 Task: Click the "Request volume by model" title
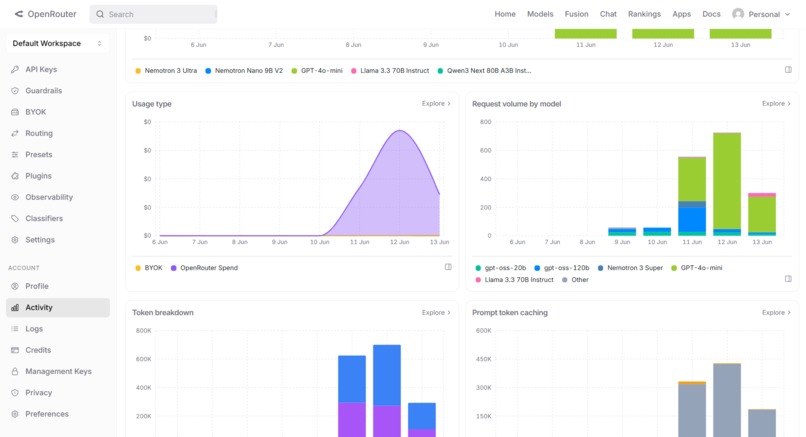click(517, 104)
